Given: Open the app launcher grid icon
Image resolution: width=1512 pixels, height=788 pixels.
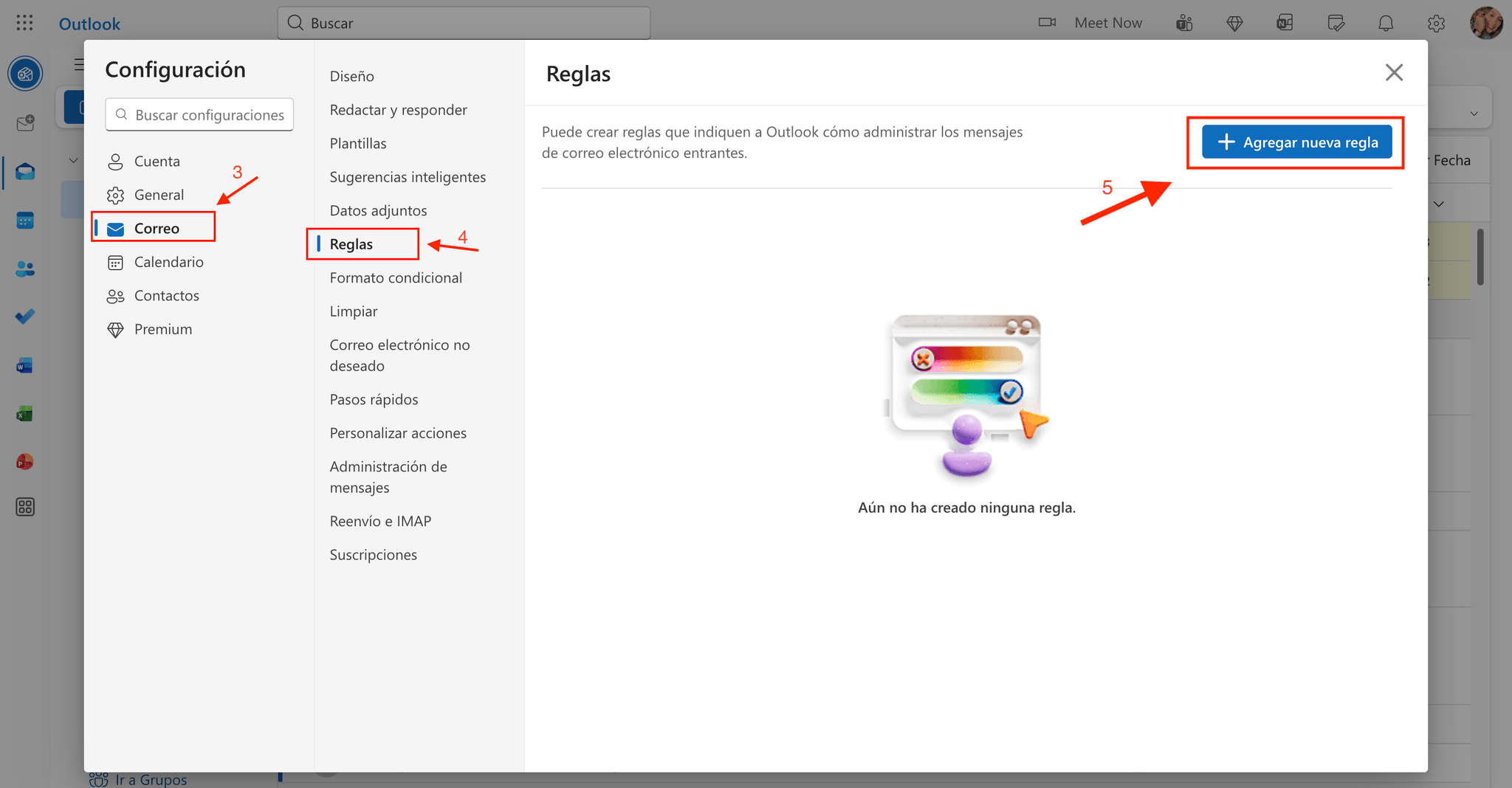Looking at the screenshot, I should [x=24, y=23].
